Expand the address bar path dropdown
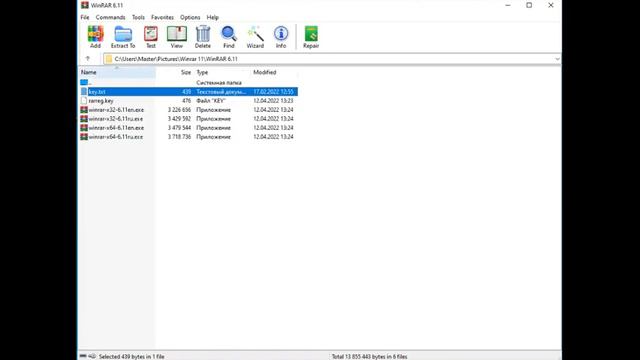The width and height of the screenshot is (640, 360). click(x=557, y=59)
